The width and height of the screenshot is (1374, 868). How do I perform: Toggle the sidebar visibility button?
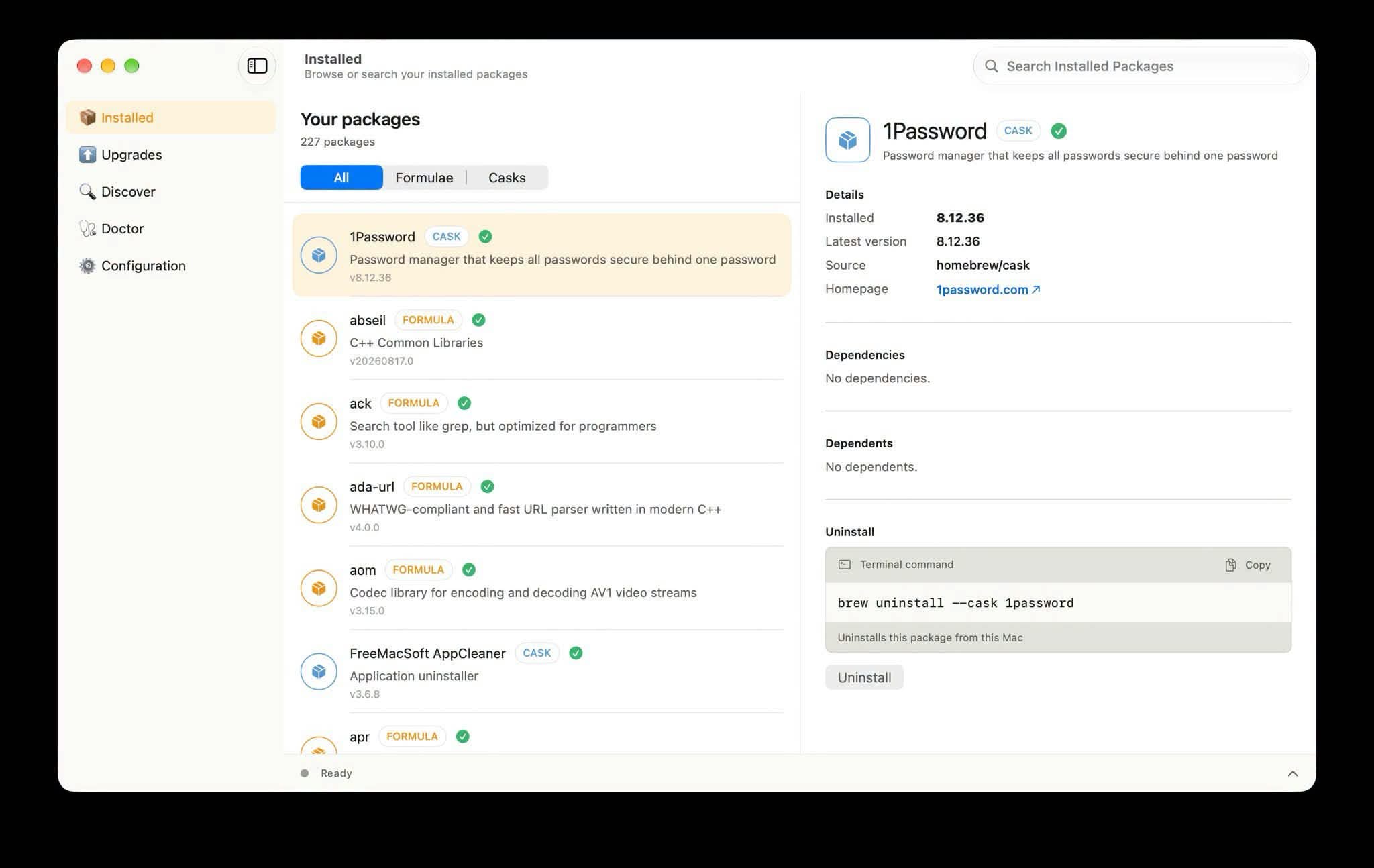[257, 66]
